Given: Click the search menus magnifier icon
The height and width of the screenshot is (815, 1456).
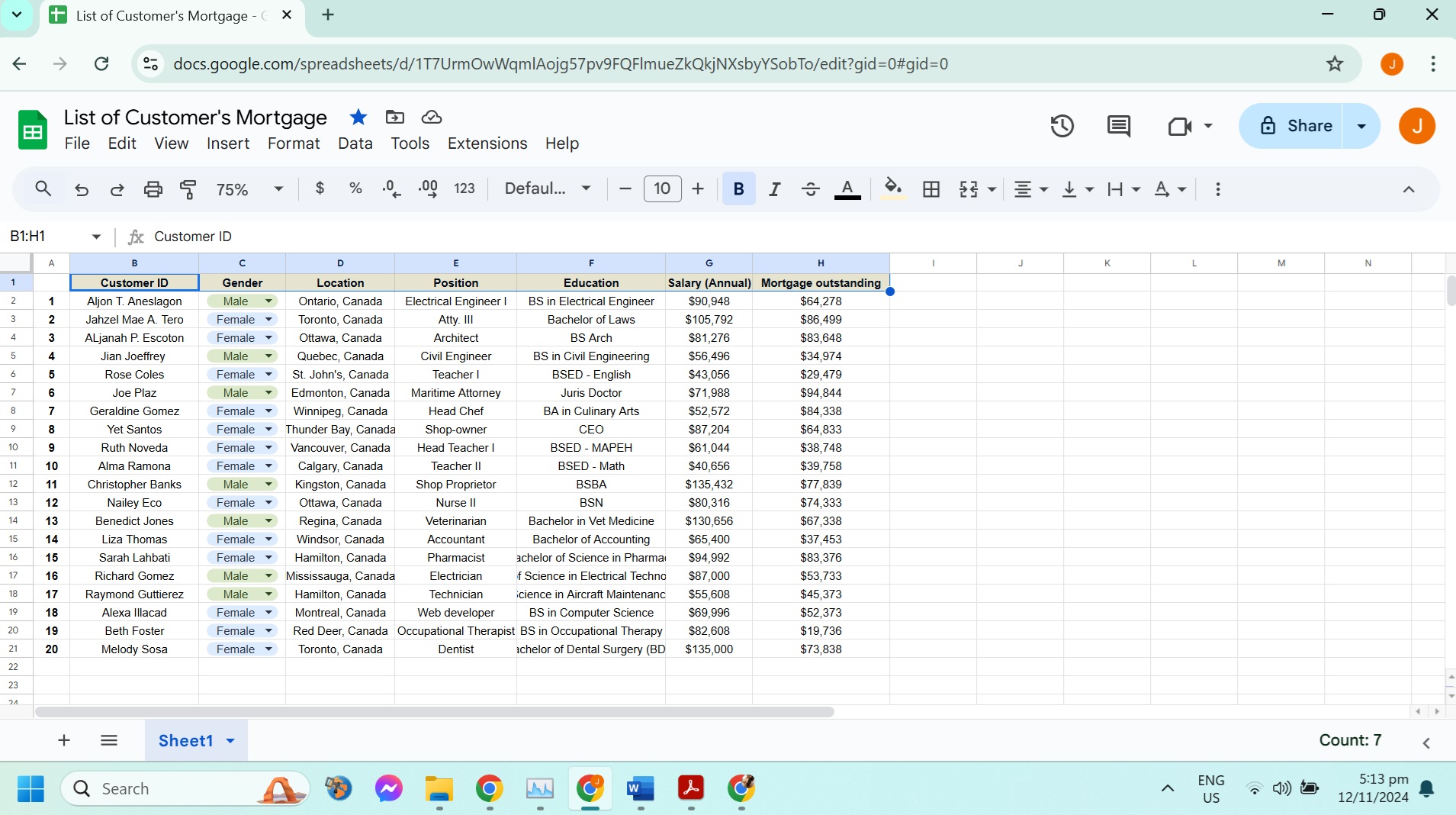Looking at the screenshot, I should [x=43, y=188].
